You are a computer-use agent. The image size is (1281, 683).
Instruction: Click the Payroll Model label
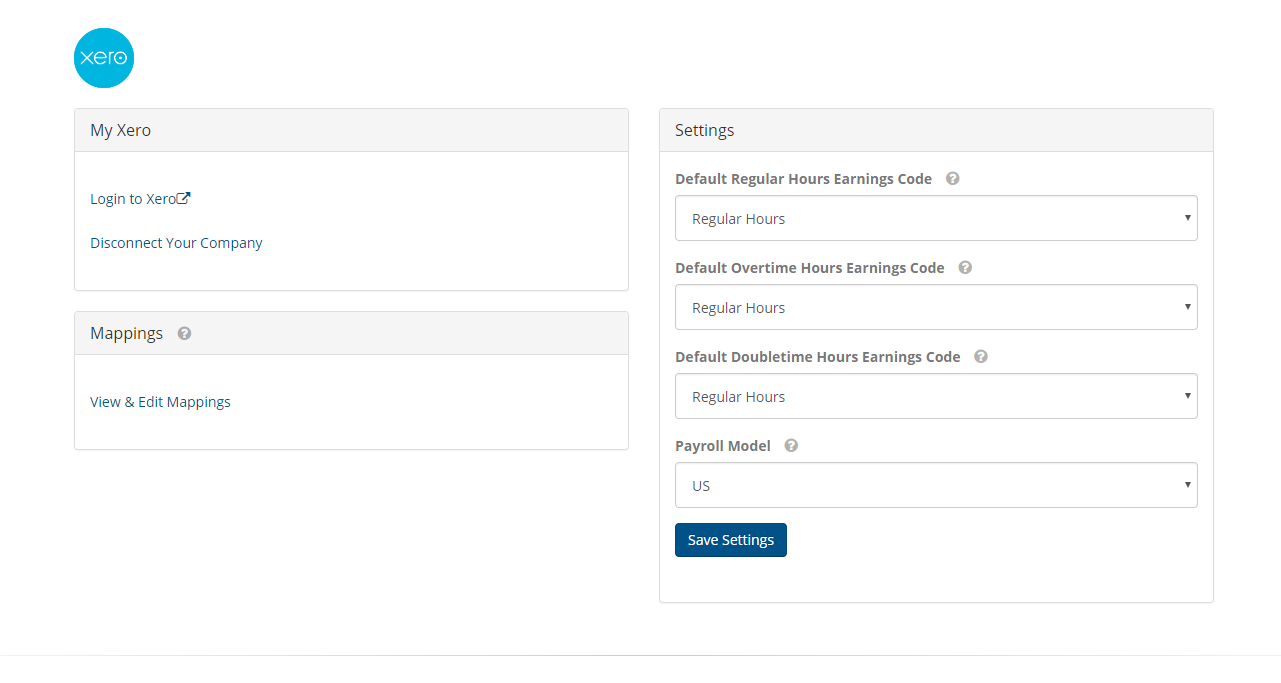click(723, 446)
